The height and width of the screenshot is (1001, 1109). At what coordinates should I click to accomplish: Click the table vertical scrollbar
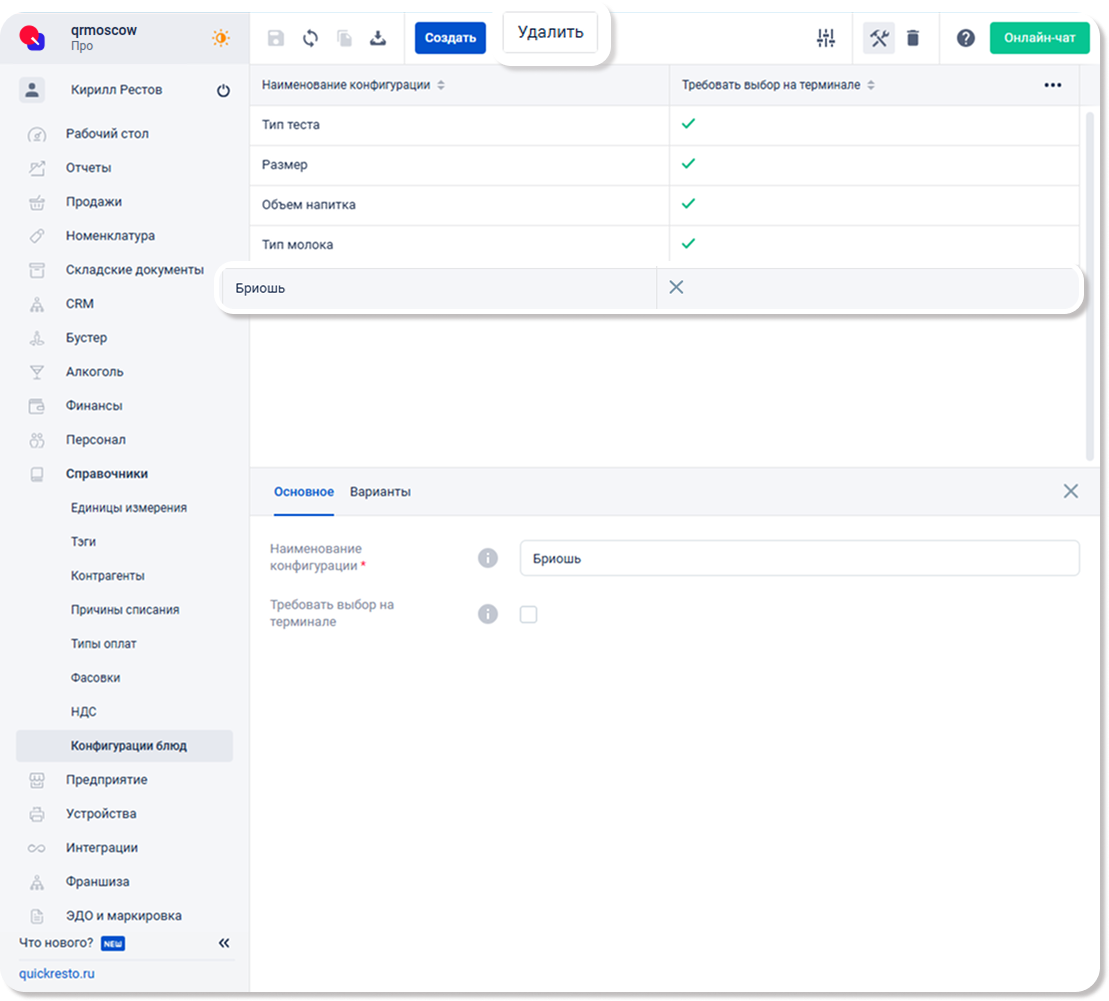click(1090, 286)
